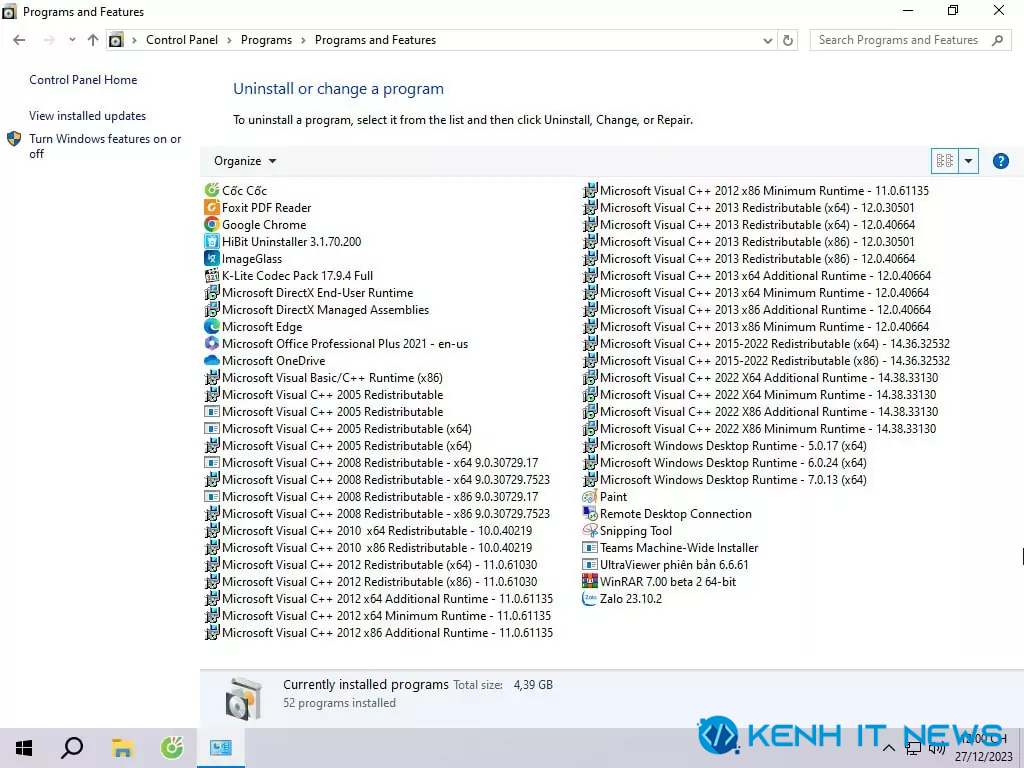The width and height of the screenshot is (1024, 768).
Task: Select Visual C++ 2010 x64 Redistributable 10.0.40219
Action: [x=368, y=530]
